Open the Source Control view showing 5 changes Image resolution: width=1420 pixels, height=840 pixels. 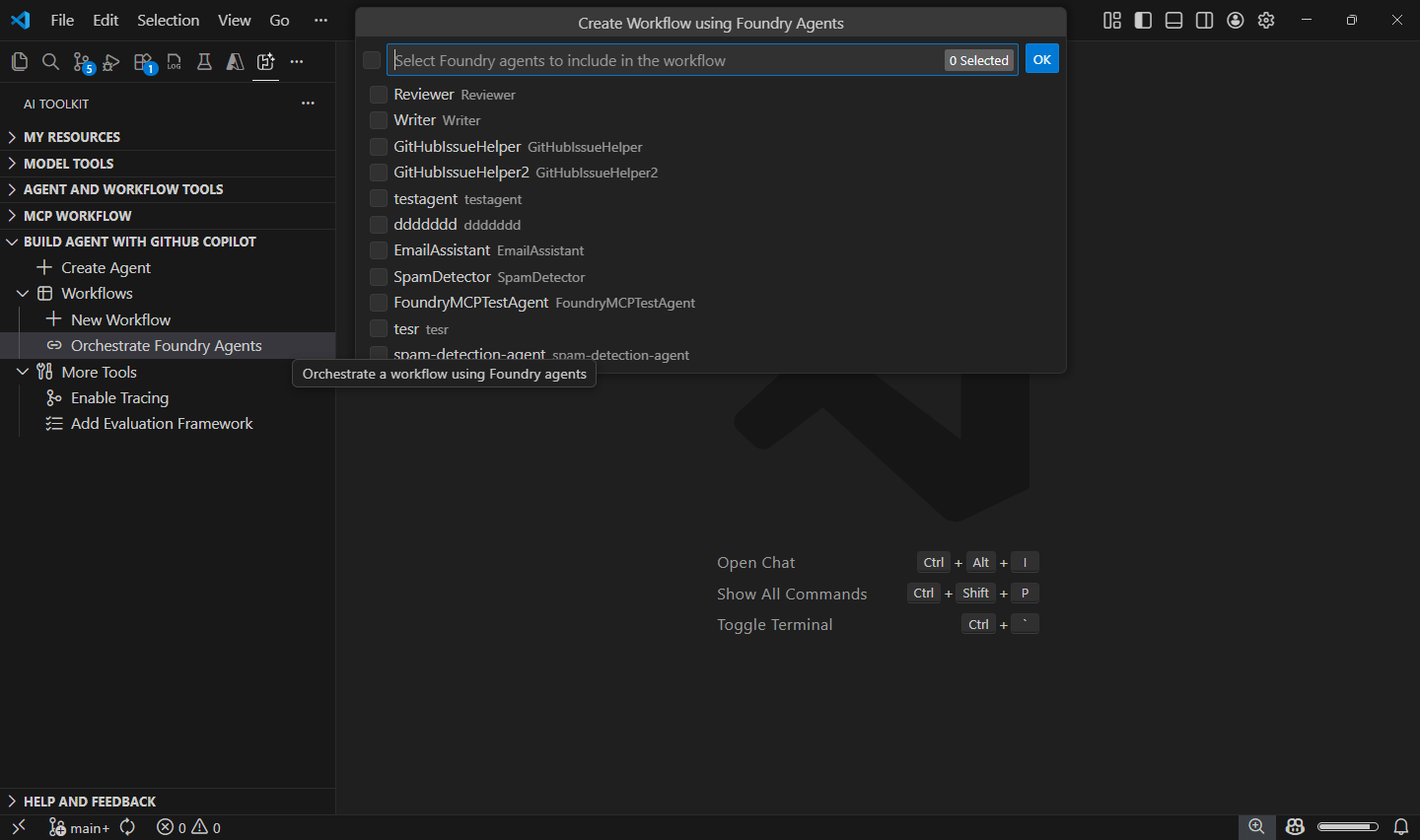(81, 61)
